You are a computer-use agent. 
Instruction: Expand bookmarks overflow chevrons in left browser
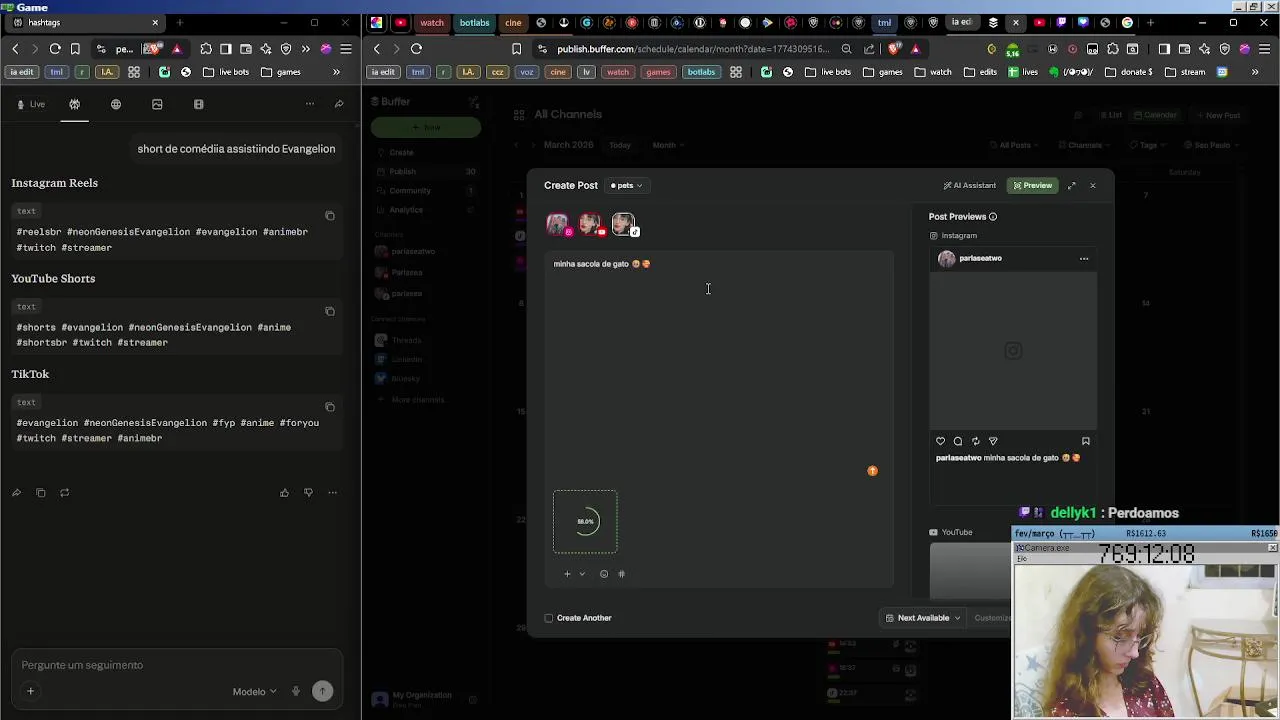click(x=336, y=72)
